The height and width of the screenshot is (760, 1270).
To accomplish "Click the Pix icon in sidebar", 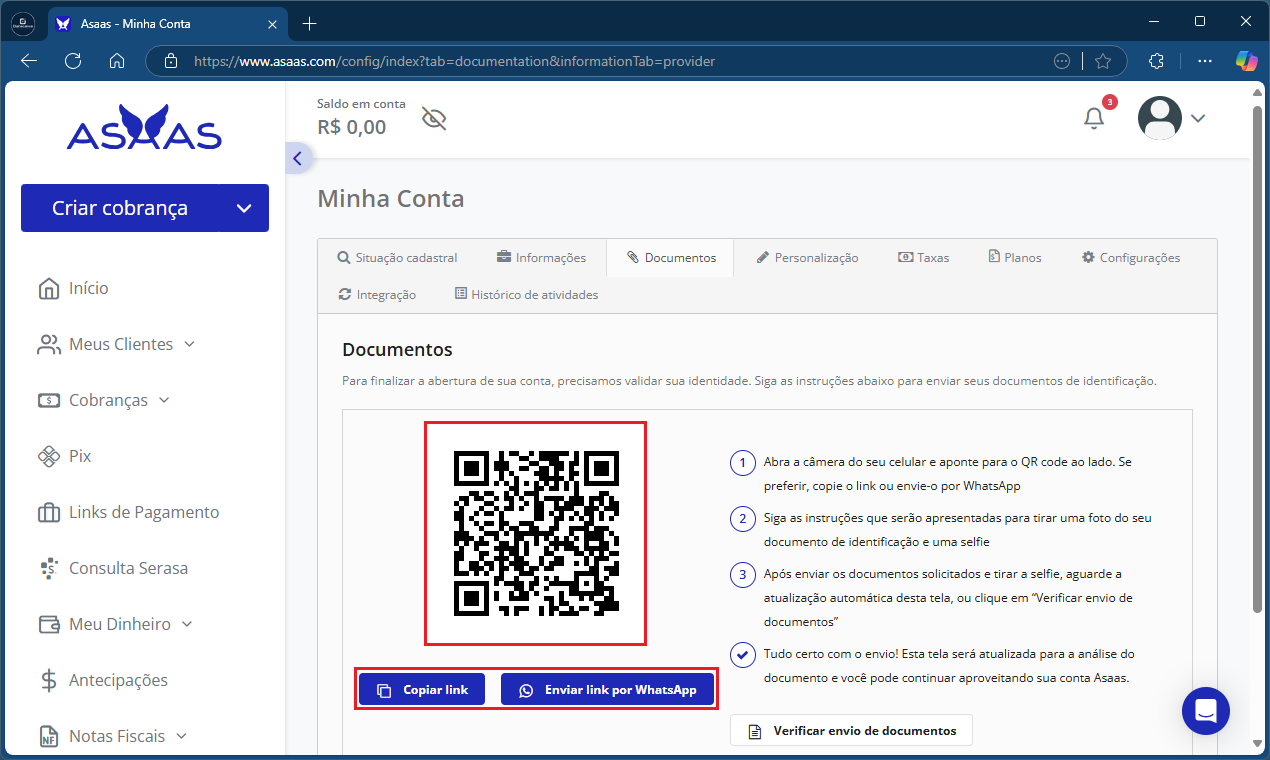I will pyautogui.click(x=49, y=456).
